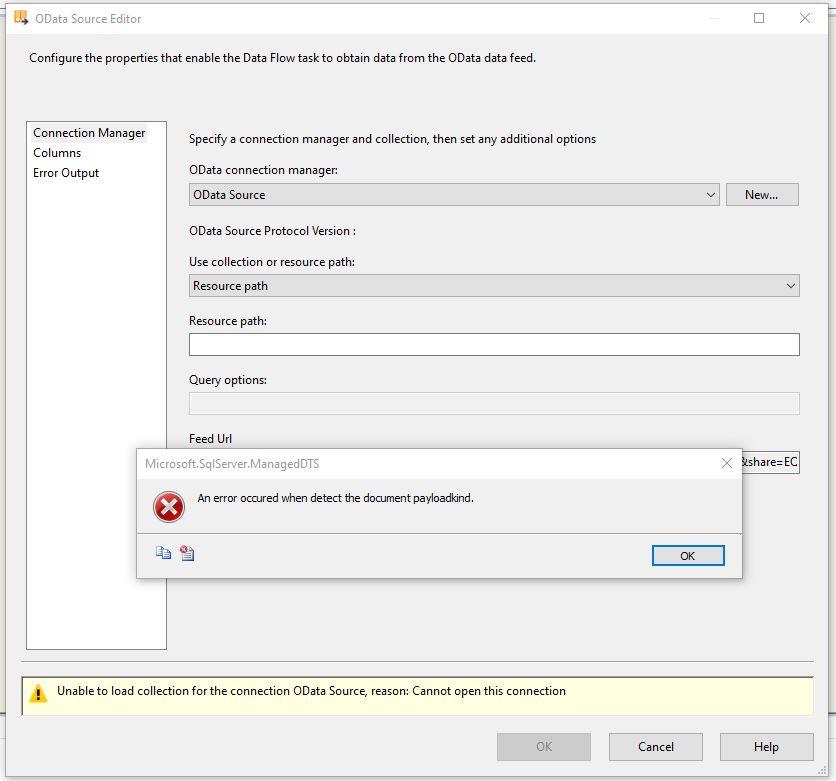The image size is (836, 781).
Task: Click the Feed Url text box
Action: 770,462
